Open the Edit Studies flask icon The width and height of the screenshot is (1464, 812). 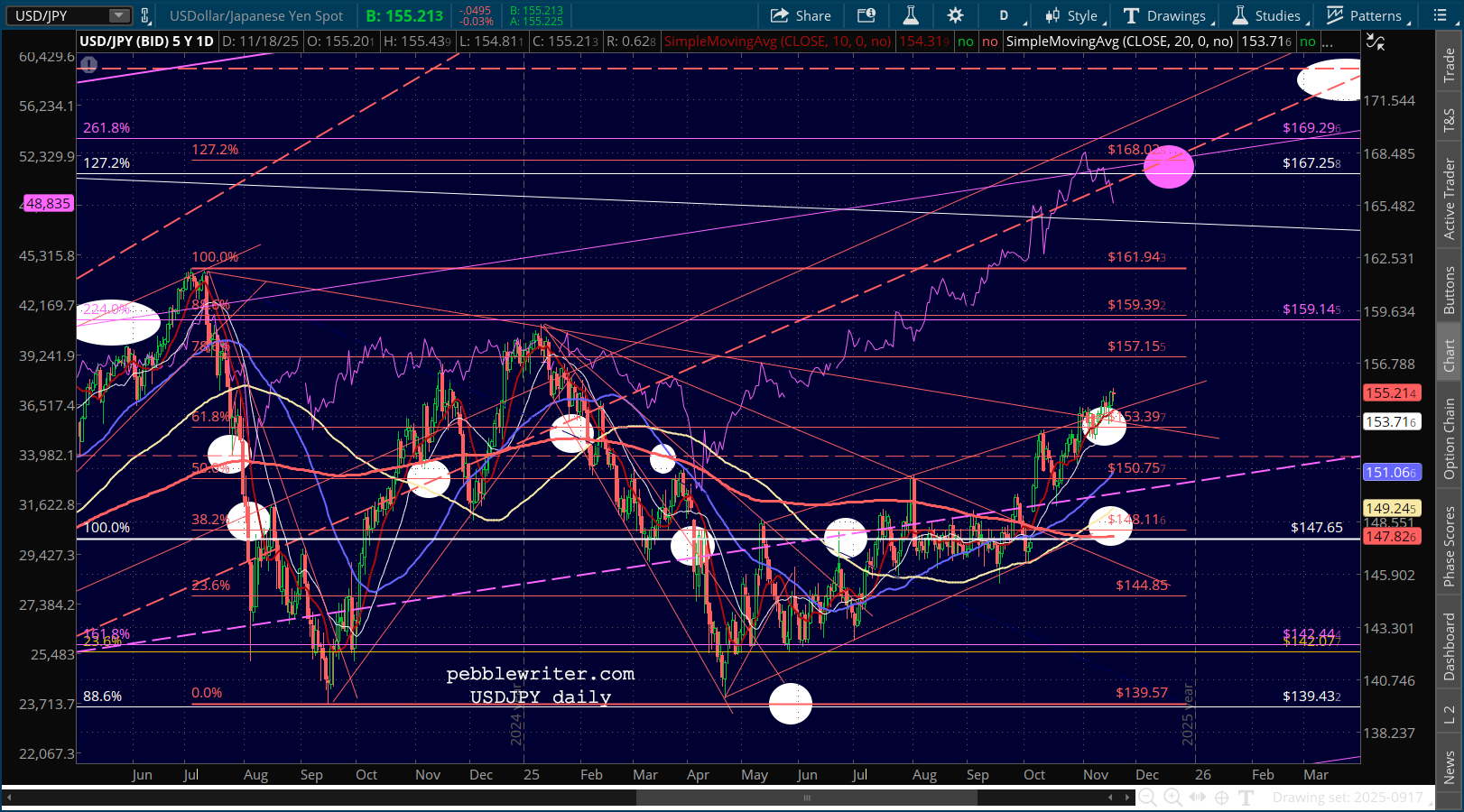[x=911, y=15]
